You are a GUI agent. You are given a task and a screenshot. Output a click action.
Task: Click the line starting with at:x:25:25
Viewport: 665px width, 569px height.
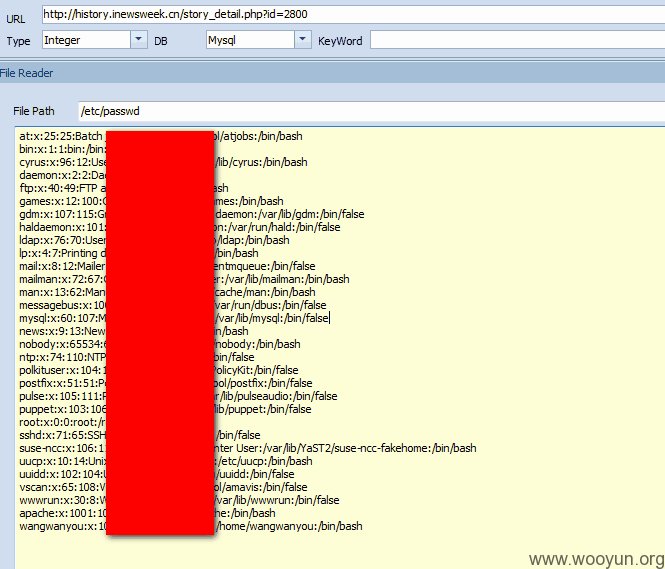[x=161, y=136]
